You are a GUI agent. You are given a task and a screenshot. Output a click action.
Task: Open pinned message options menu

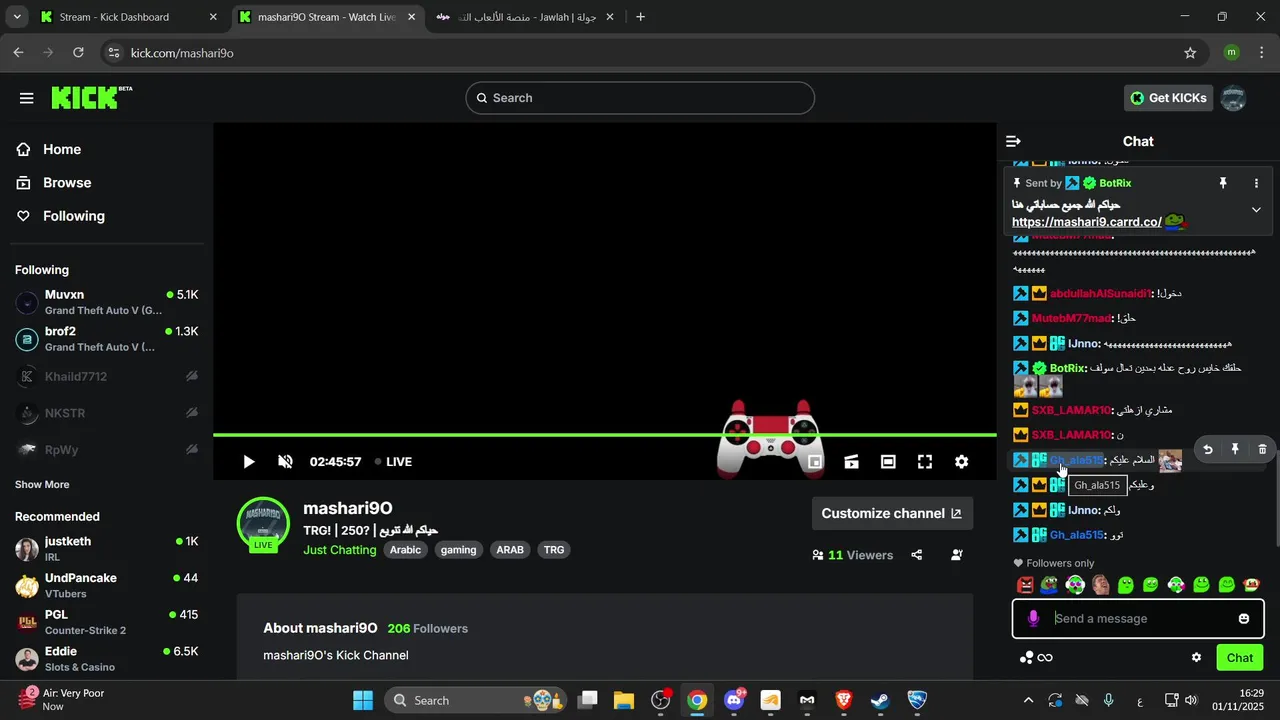click(1256, 184)
